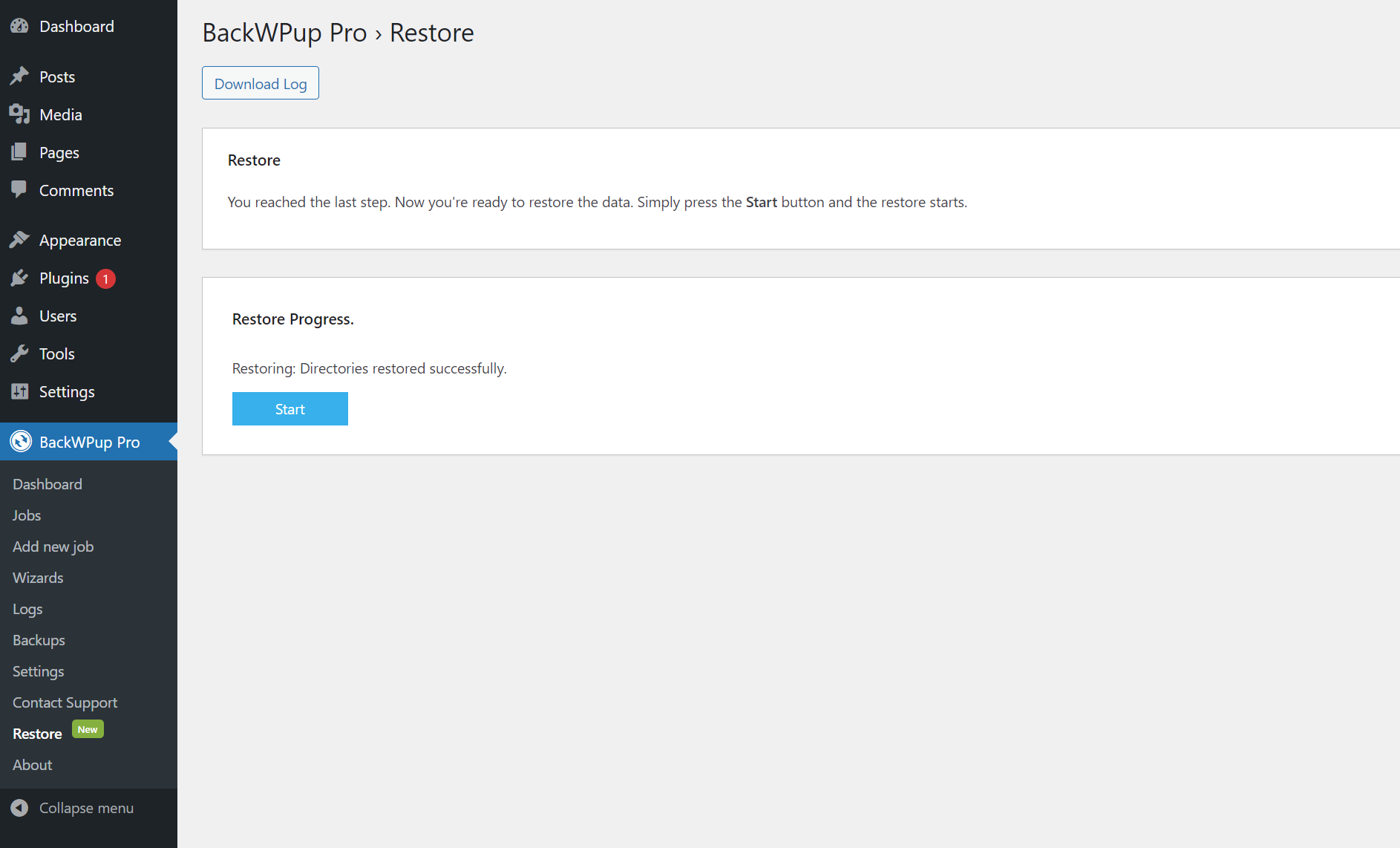Open the Plugins menu item
This screenshot has height=848, width=1400.
pyautogui.click(x=89, y=278)
